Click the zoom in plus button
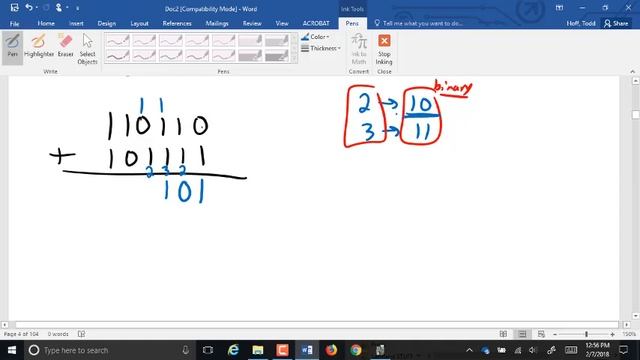The height and width of the screenshot is (360, 640). click(613, 334)
